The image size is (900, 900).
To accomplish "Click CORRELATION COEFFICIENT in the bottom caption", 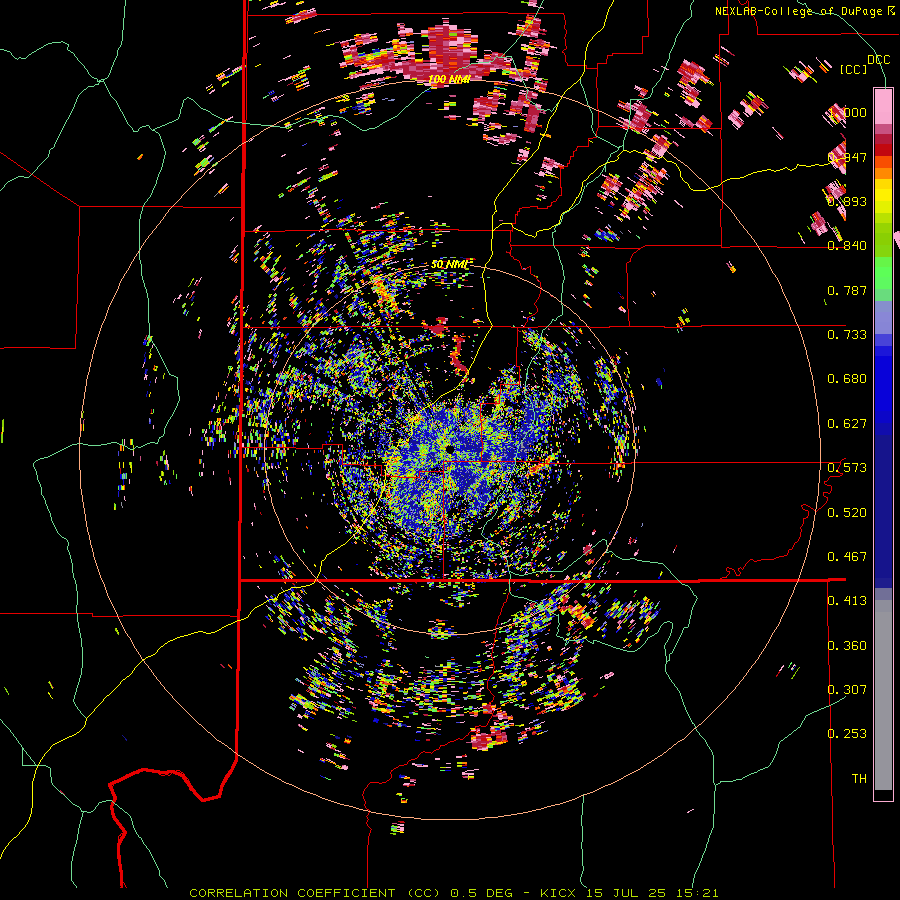I will coord(292,893).
